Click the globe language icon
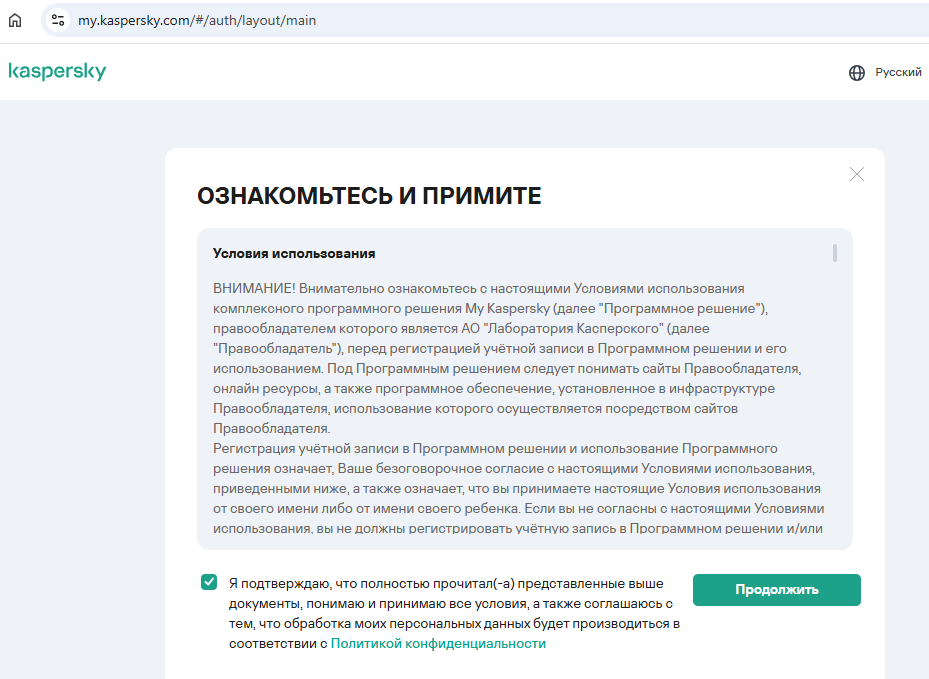Screen dimensions: 929x679 click(x=857, y=72)
